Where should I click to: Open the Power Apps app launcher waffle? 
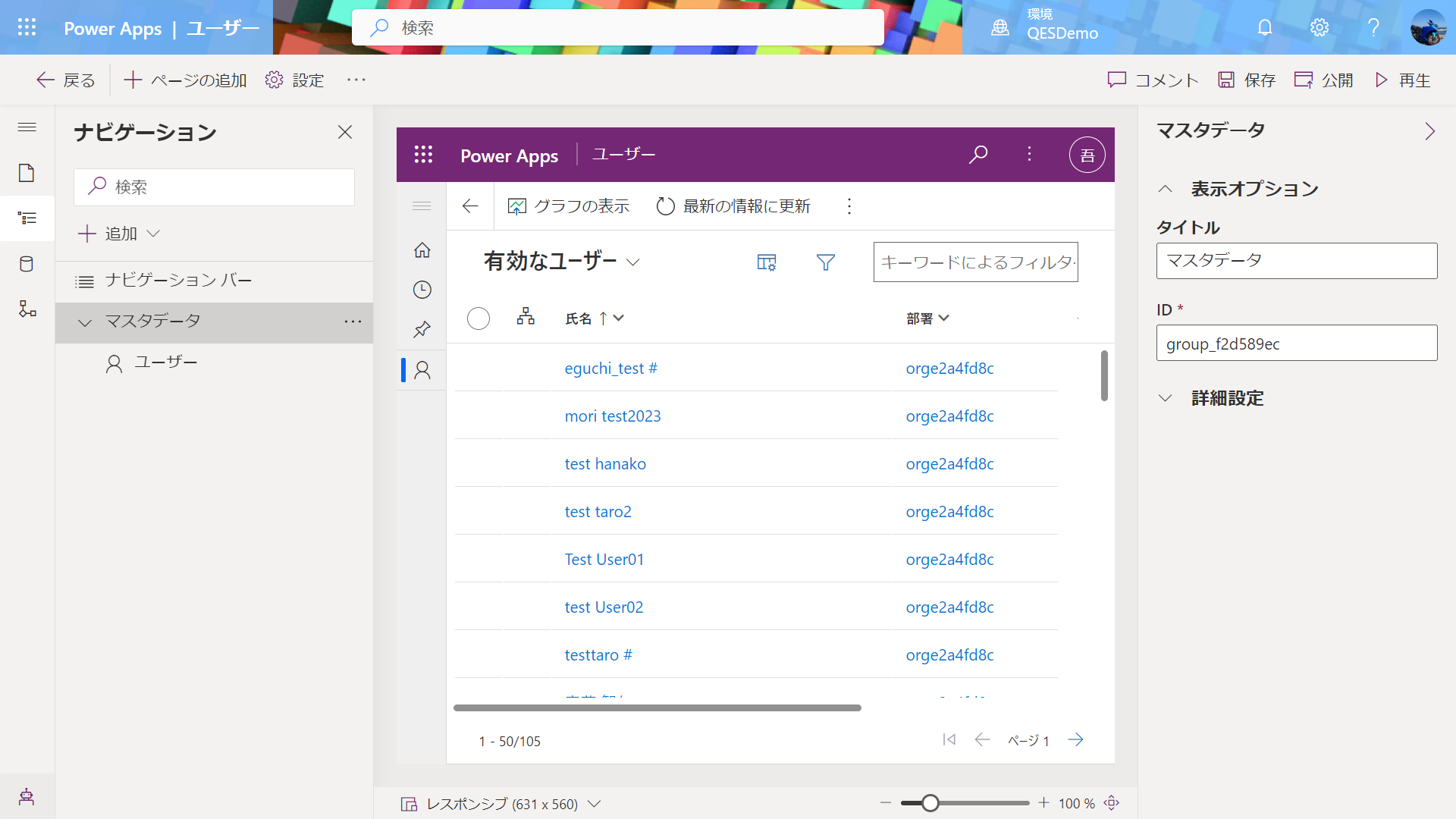tap(27, 27)
